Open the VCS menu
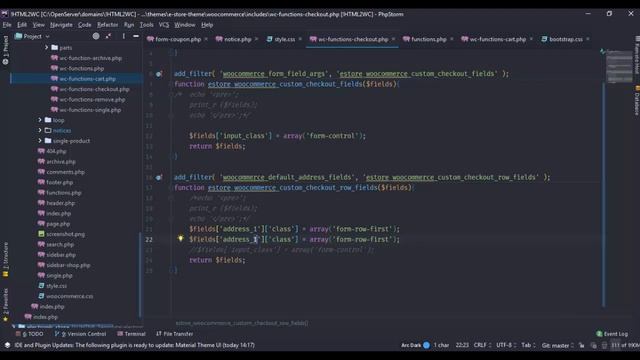The height and width of the screenshot is (360, 640). pos(164,25)
